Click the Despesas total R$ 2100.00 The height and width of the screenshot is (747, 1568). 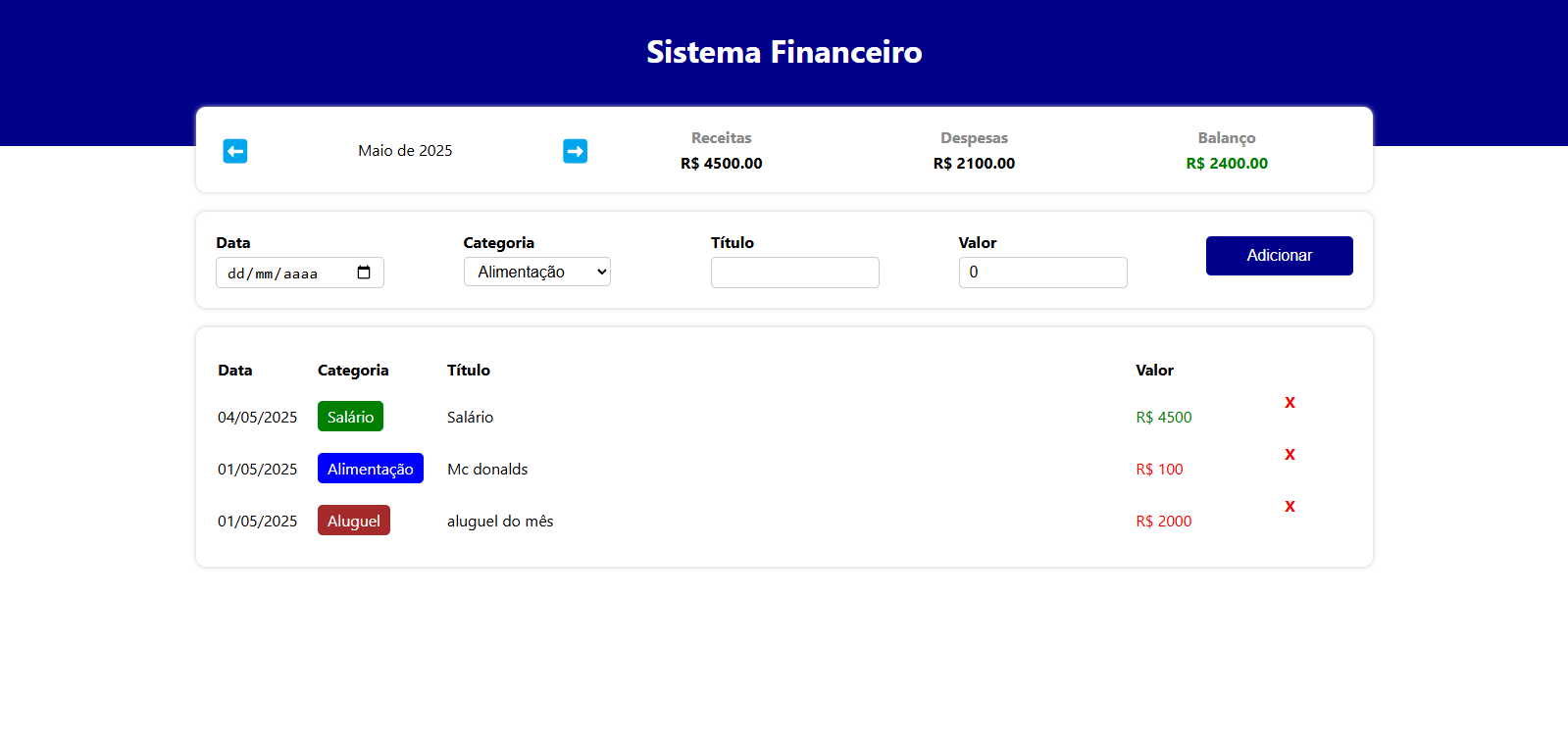(974, 164)
